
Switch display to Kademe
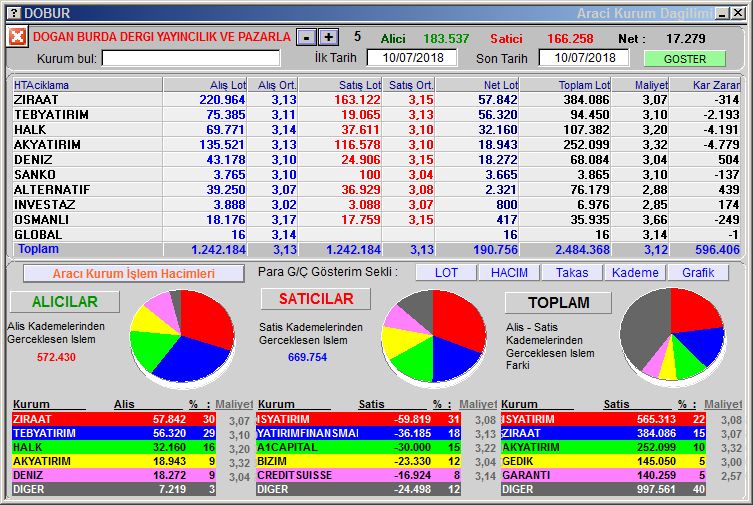pyautogui.click(x=635, y=273)
